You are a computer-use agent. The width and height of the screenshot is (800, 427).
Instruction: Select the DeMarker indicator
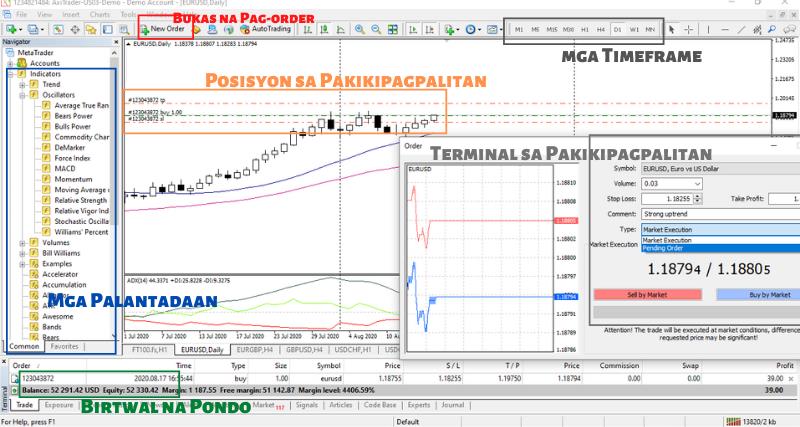69,147
